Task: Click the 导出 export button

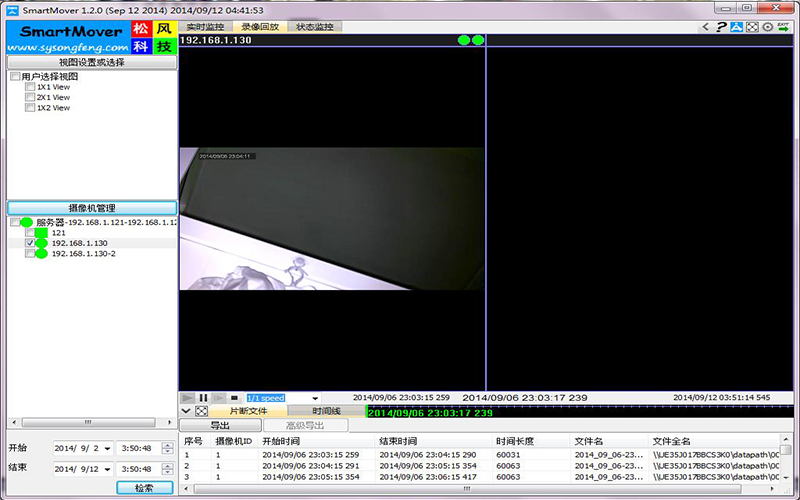Action: point(220,425)
